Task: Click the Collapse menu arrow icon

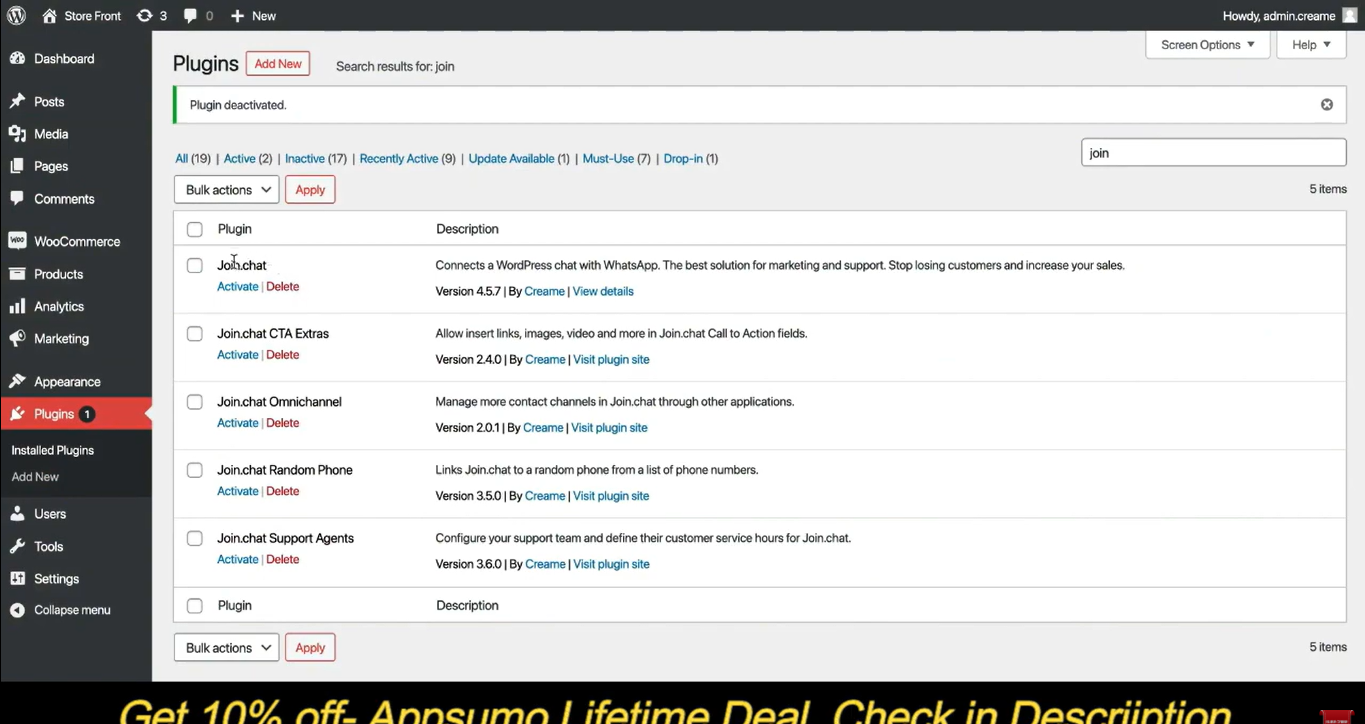Action: tap(17, 610)
